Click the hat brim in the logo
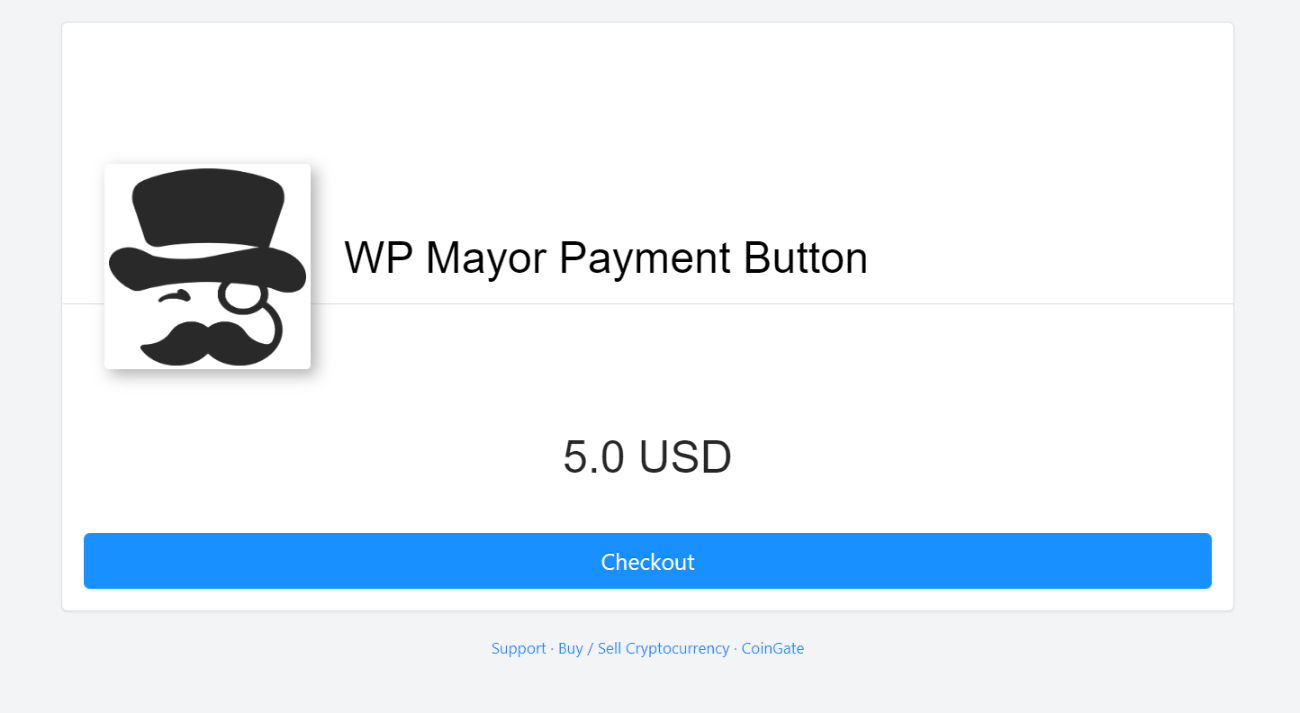 coord(207,269)
